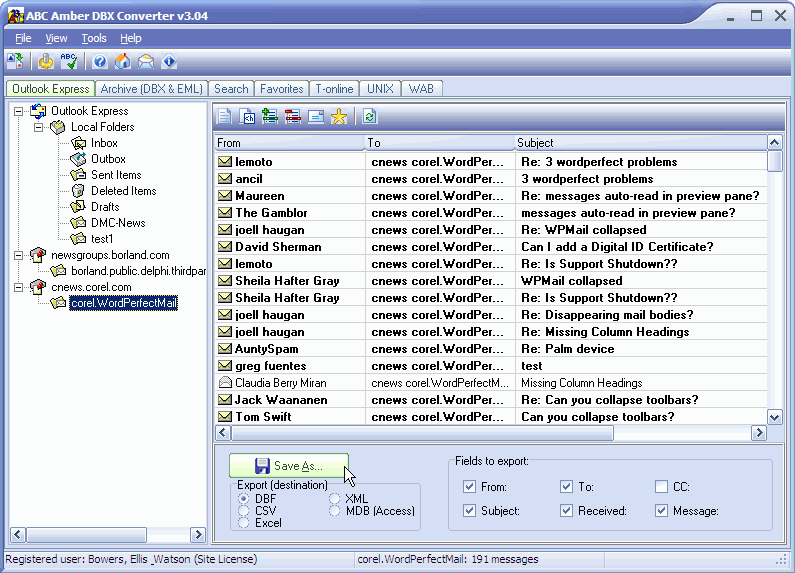Click envelope icon next to David Sherman
This screenshot has width=795, height=573.
click(225, 246)
